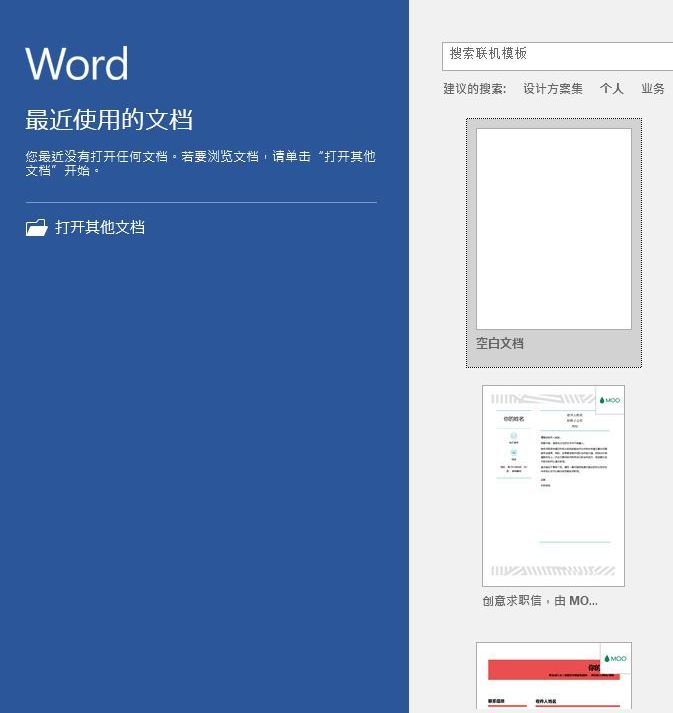Click the MOO badge on red resume template

[616, 658]
